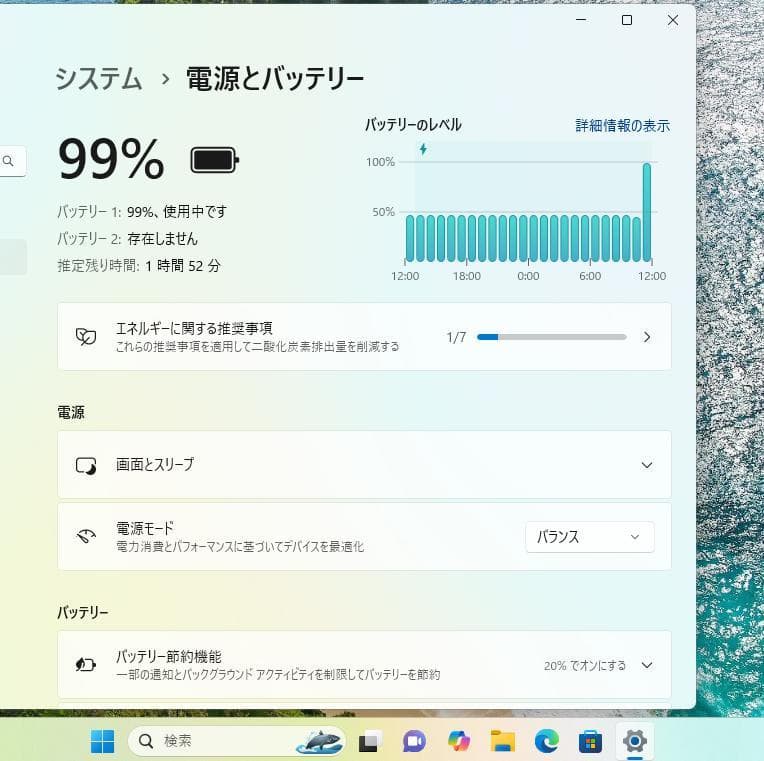Screen dimensions: 764x761
Task: Click the Settings gear taskbar icon
Action: (x=634, y=741)
